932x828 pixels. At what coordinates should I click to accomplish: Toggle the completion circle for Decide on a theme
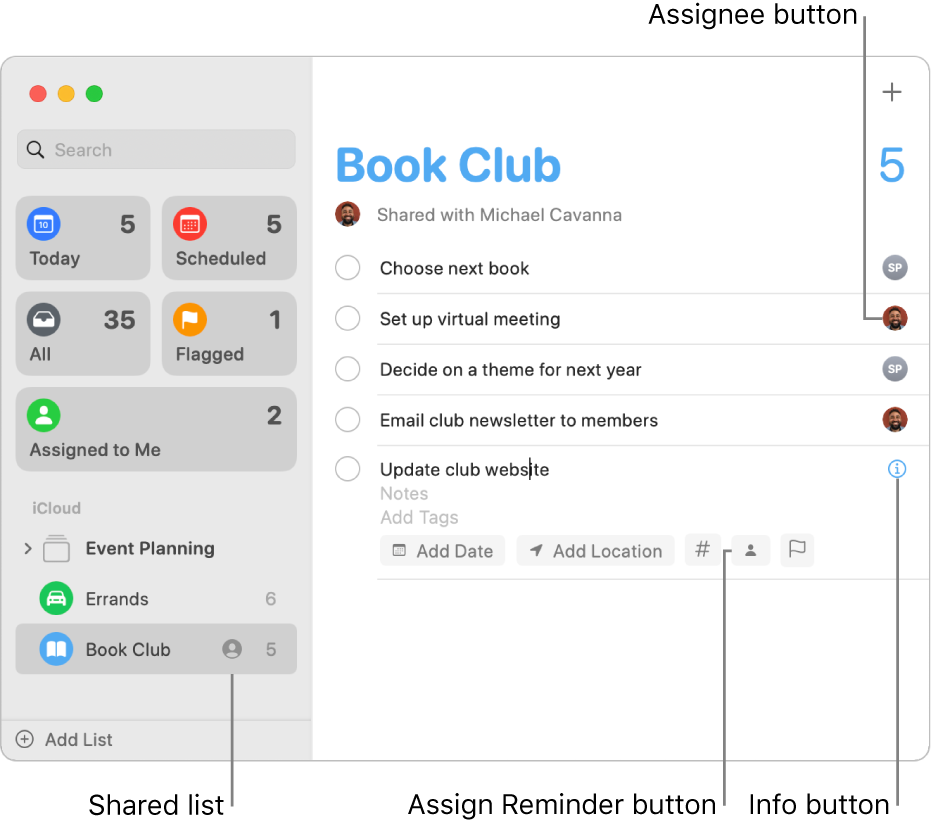[x=347, y=368]
